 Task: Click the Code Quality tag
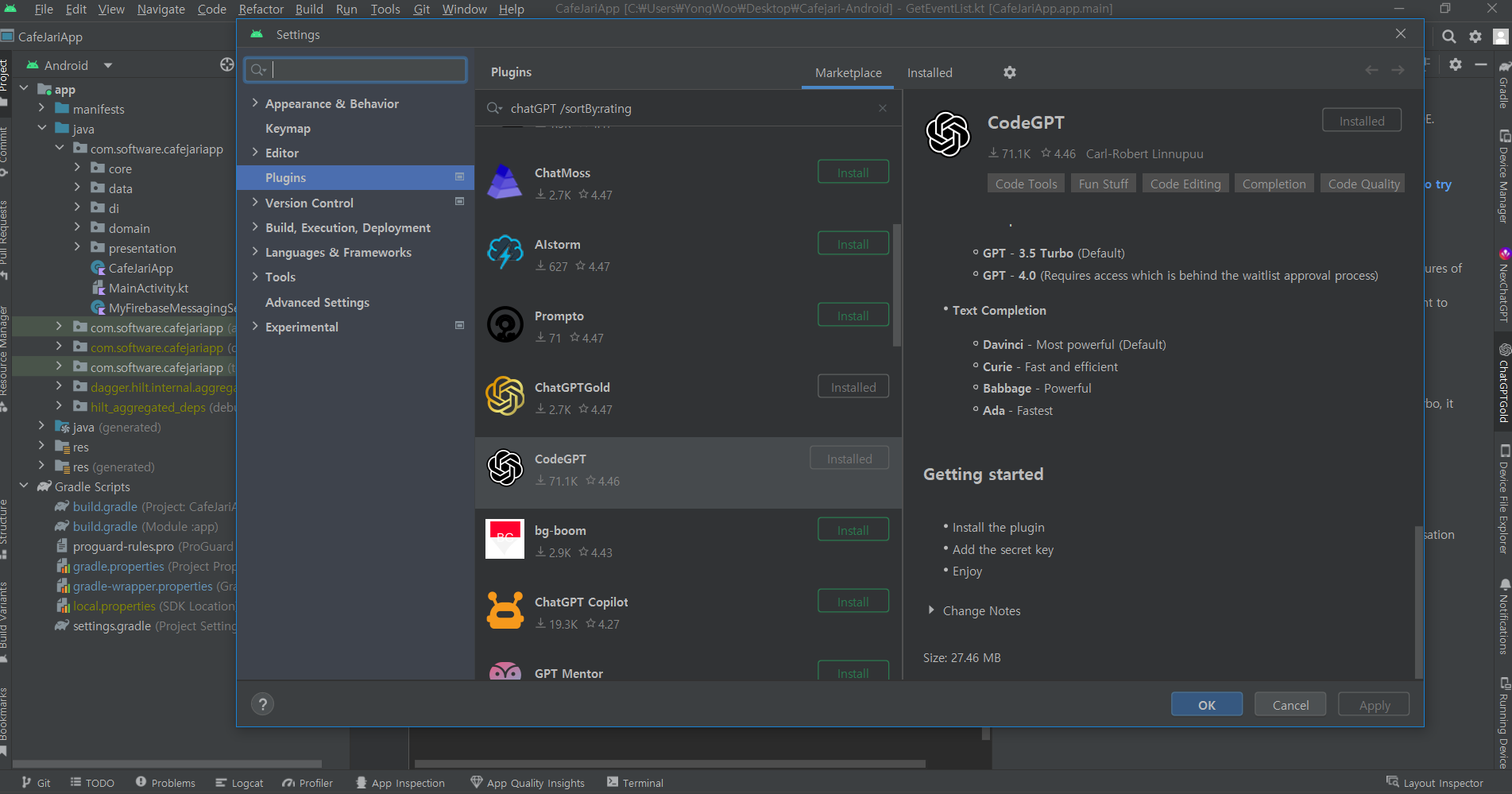[x=1363, y=184]
